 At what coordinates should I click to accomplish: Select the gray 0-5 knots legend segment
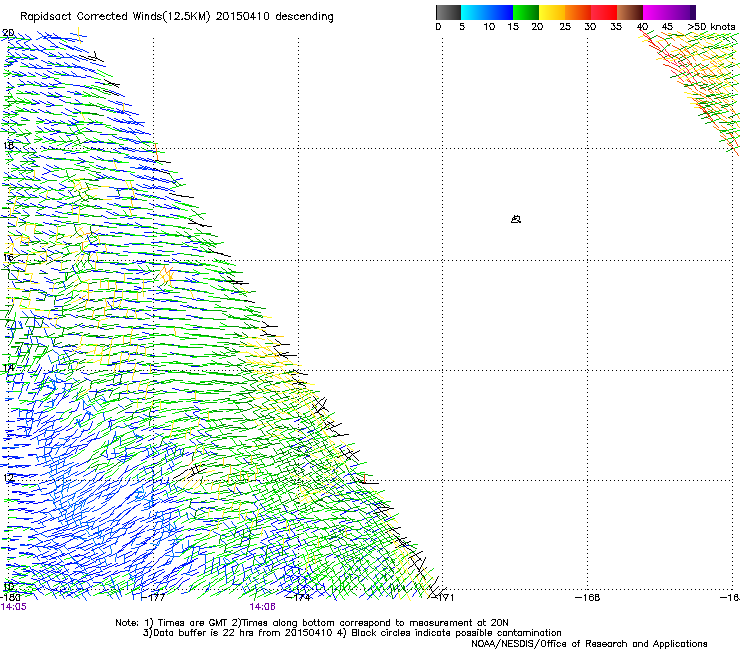448,12
